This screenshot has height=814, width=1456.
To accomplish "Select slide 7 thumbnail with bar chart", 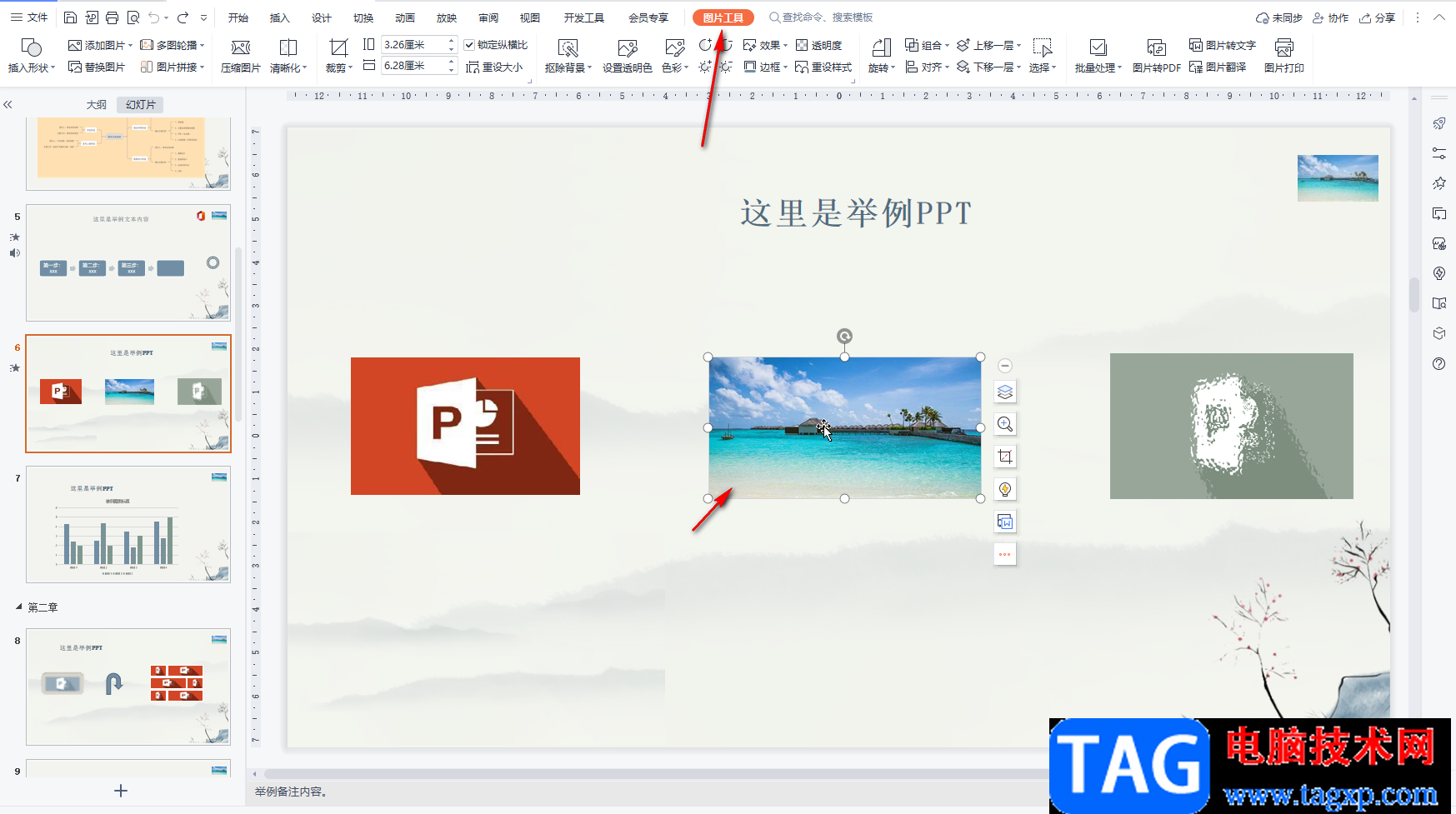I will [x=128, y=524].
